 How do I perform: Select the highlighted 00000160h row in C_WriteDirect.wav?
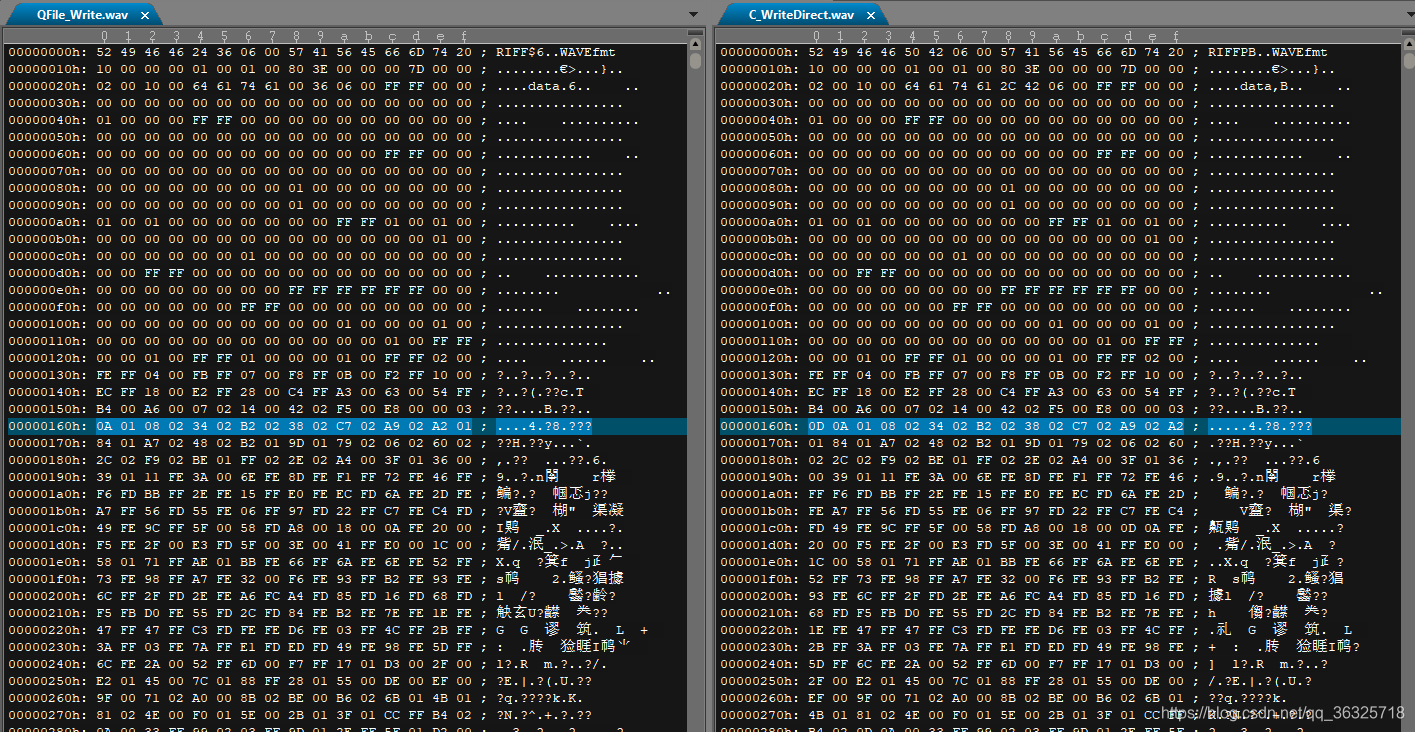(x=1059, y=426)
